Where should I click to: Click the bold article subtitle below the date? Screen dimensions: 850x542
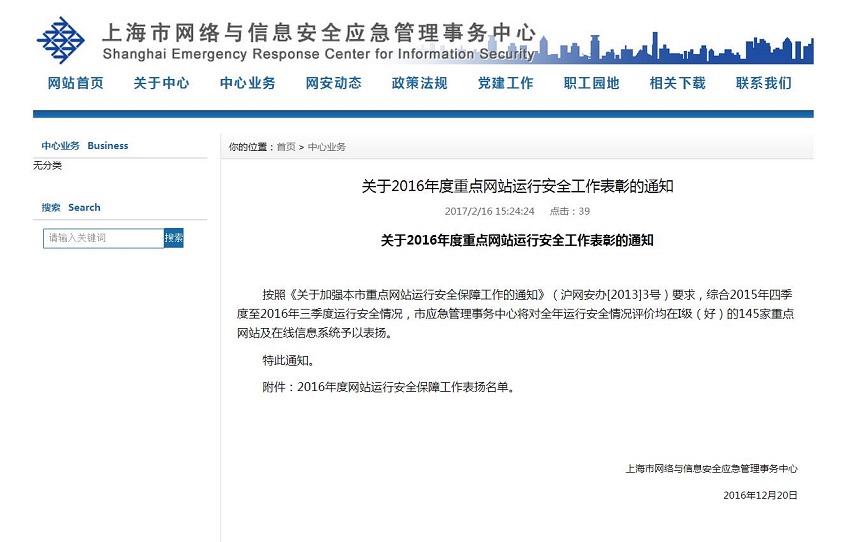pyautogui.click(x=517, y=240)
